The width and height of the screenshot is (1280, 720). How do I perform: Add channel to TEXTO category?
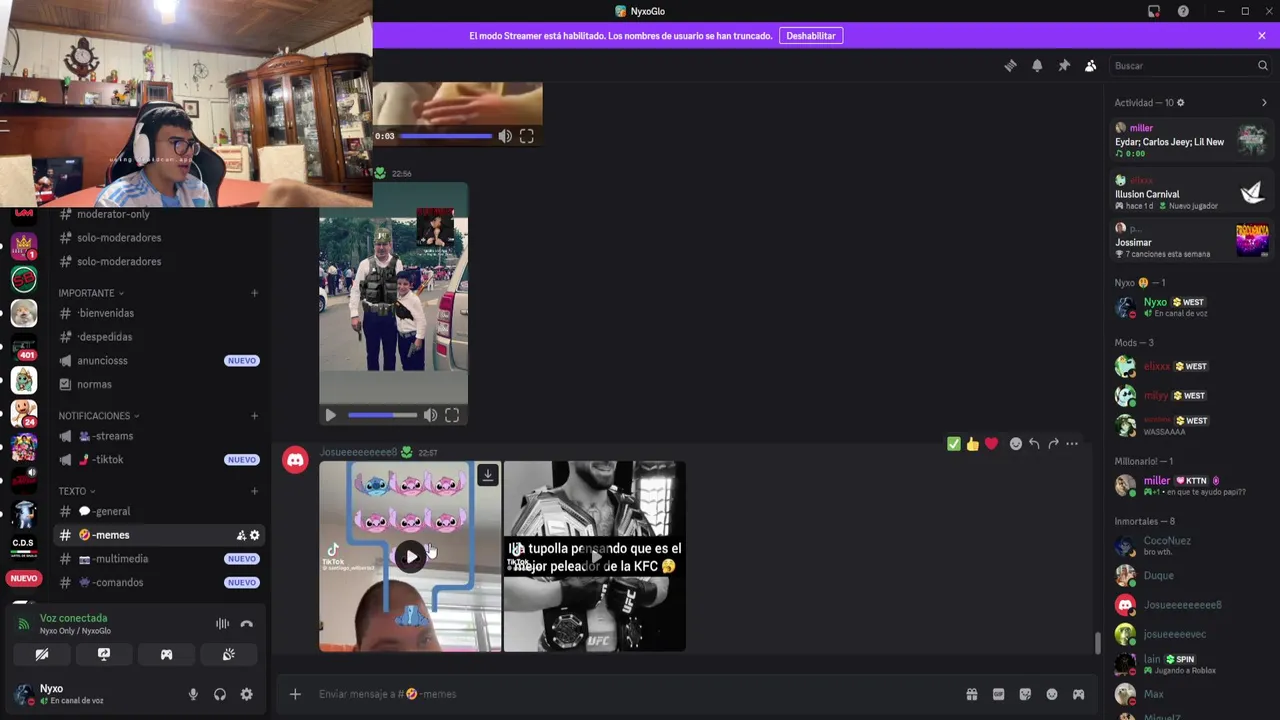coord(254,491)
